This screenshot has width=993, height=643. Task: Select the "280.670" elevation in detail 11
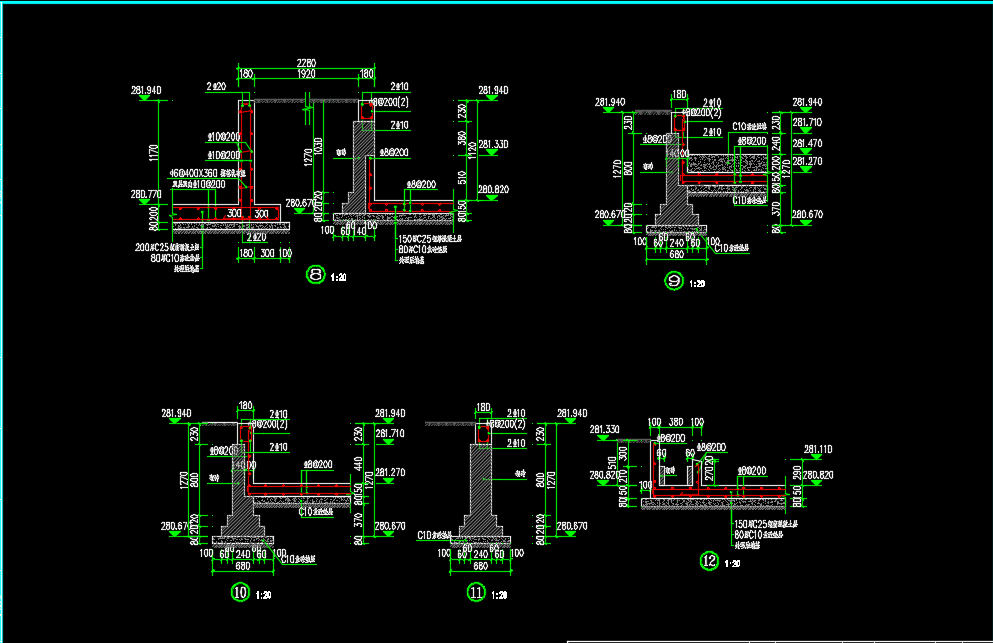click(x=572, y=526)
